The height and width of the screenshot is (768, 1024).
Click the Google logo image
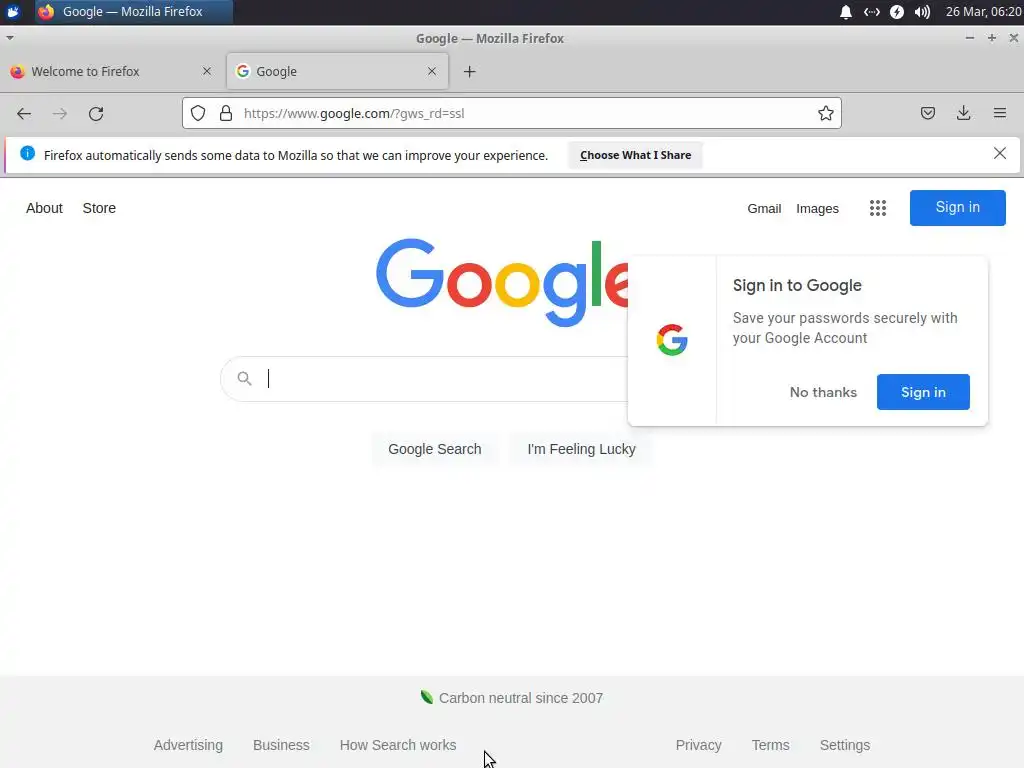(x=502, y=283)
